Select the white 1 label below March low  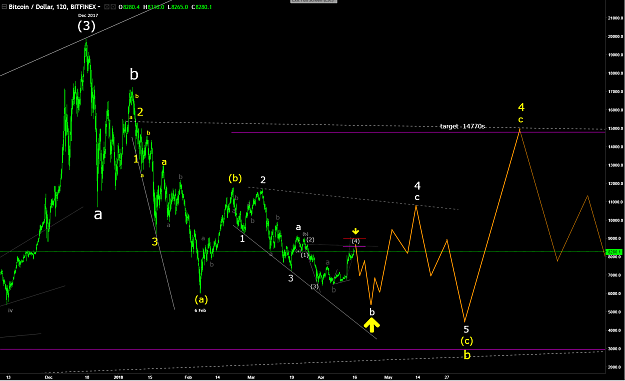tap(242, 239)
